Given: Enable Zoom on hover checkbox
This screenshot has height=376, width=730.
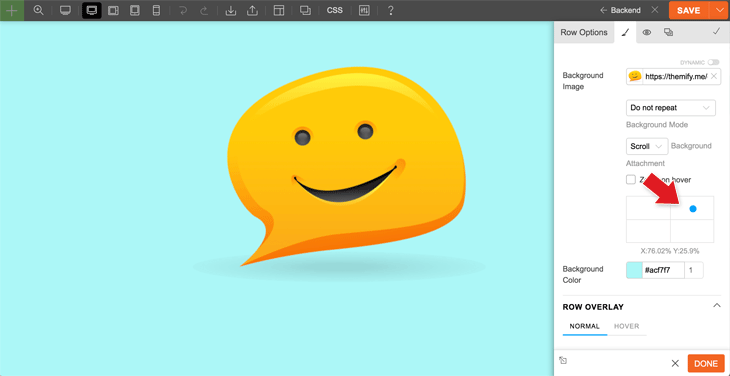Looking at the screenshot, I should coord(631,180).
